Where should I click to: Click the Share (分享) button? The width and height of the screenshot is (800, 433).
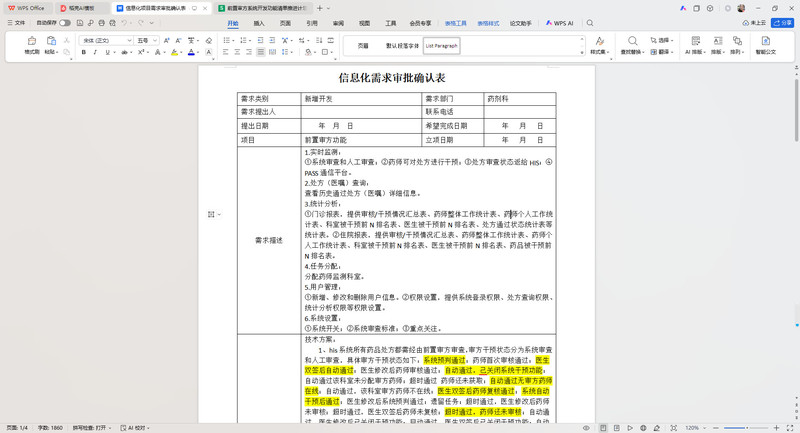pyautogui.click(x=782, y=23)
